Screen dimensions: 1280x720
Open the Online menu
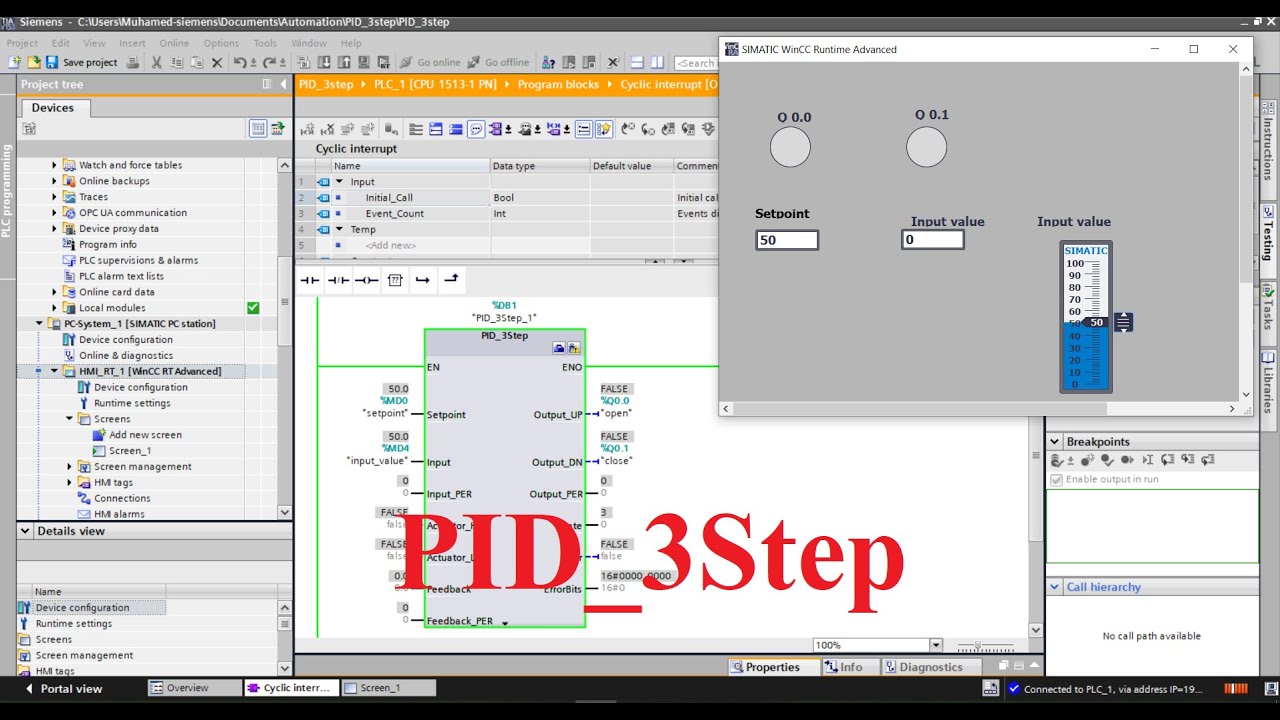[174, 43]
